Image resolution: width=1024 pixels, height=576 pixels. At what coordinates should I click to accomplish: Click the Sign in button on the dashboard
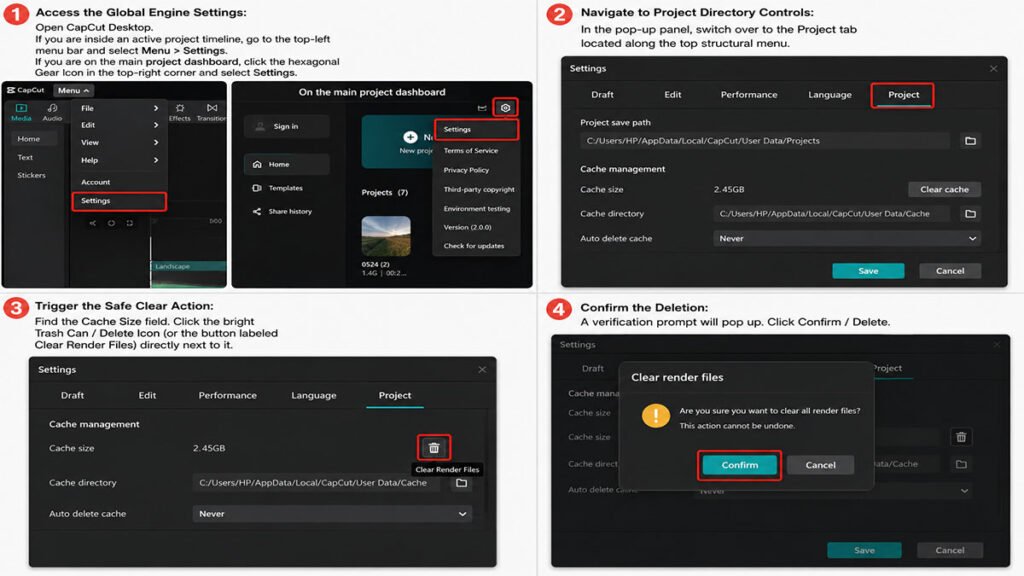pos(286,127)
